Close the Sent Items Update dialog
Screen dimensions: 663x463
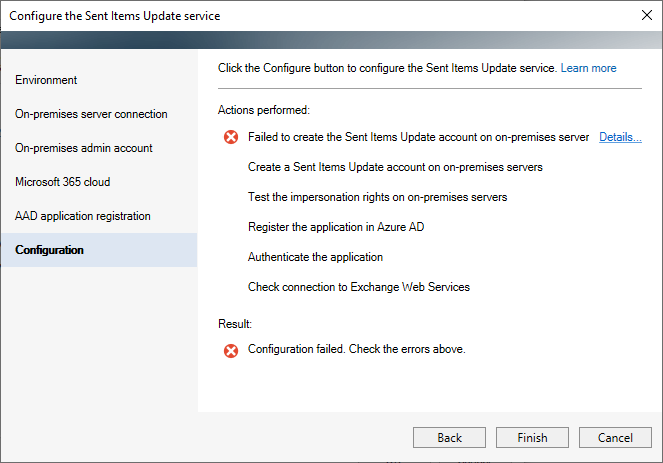tap(647, 16)
